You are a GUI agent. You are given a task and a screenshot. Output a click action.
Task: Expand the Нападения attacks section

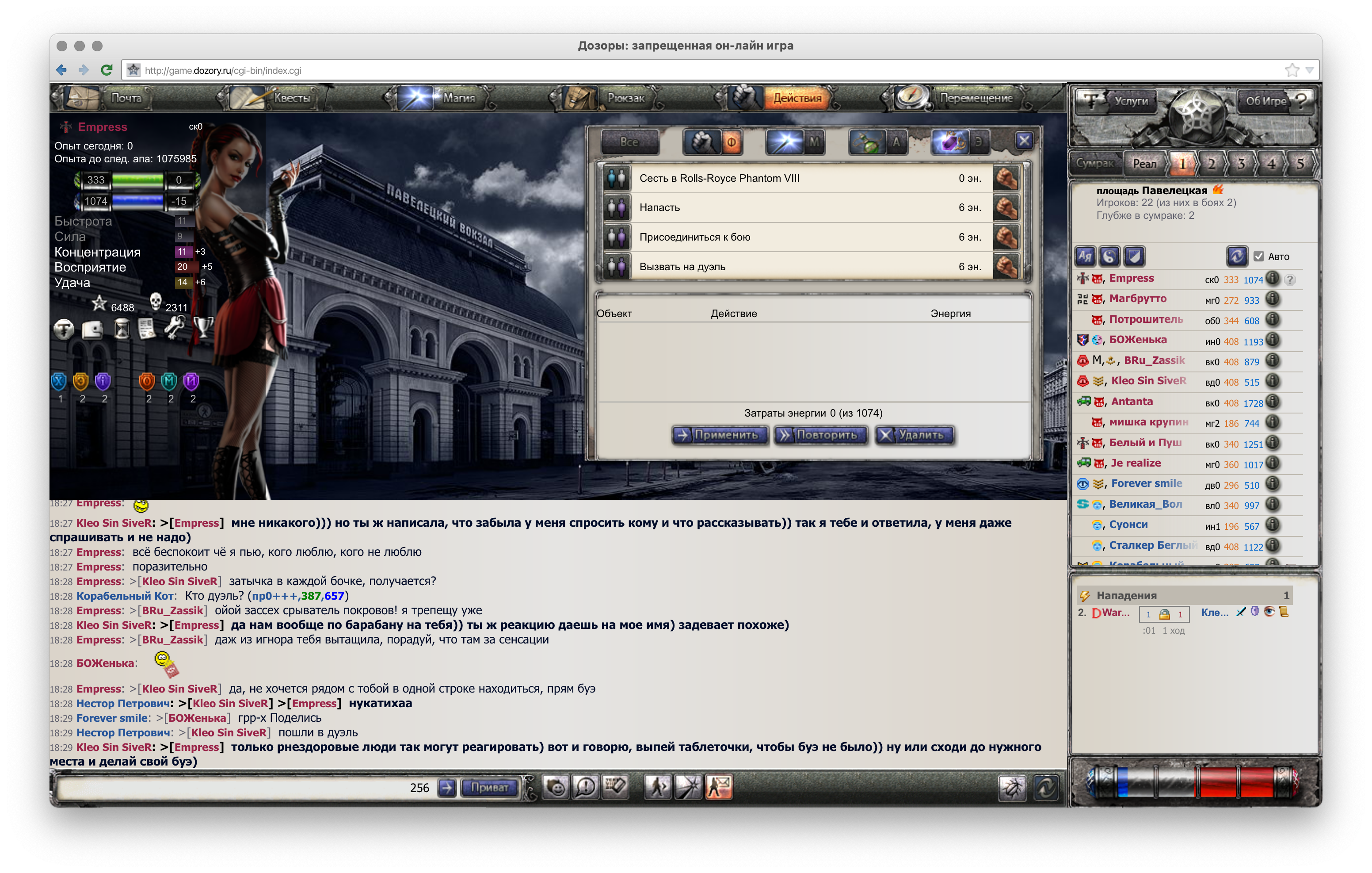[1126, 595]
